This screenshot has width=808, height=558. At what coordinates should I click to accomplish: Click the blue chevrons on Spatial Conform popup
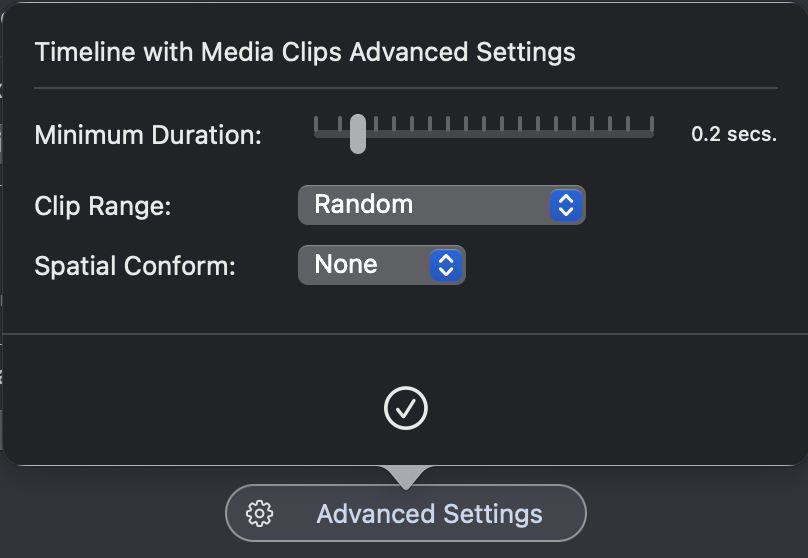point(446,265)
